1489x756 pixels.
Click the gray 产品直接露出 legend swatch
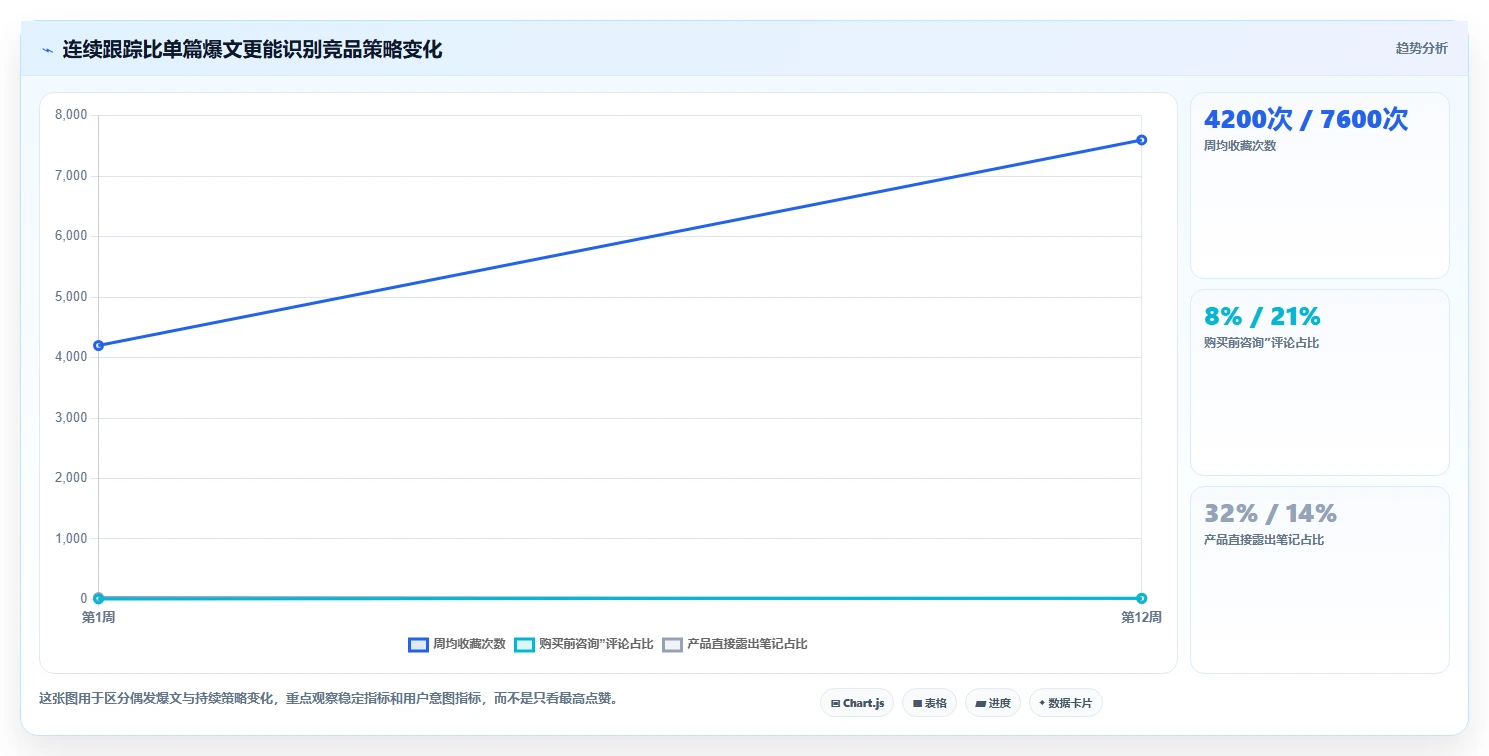point(672,644)
